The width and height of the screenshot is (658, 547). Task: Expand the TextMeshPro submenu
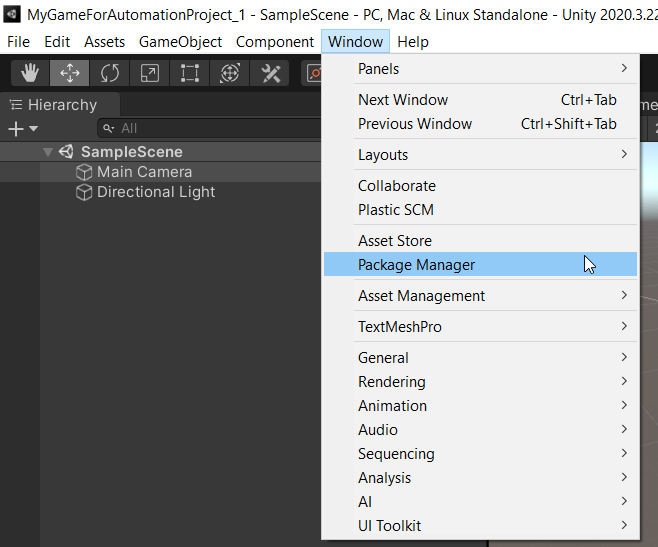click(x=480, y=327)
